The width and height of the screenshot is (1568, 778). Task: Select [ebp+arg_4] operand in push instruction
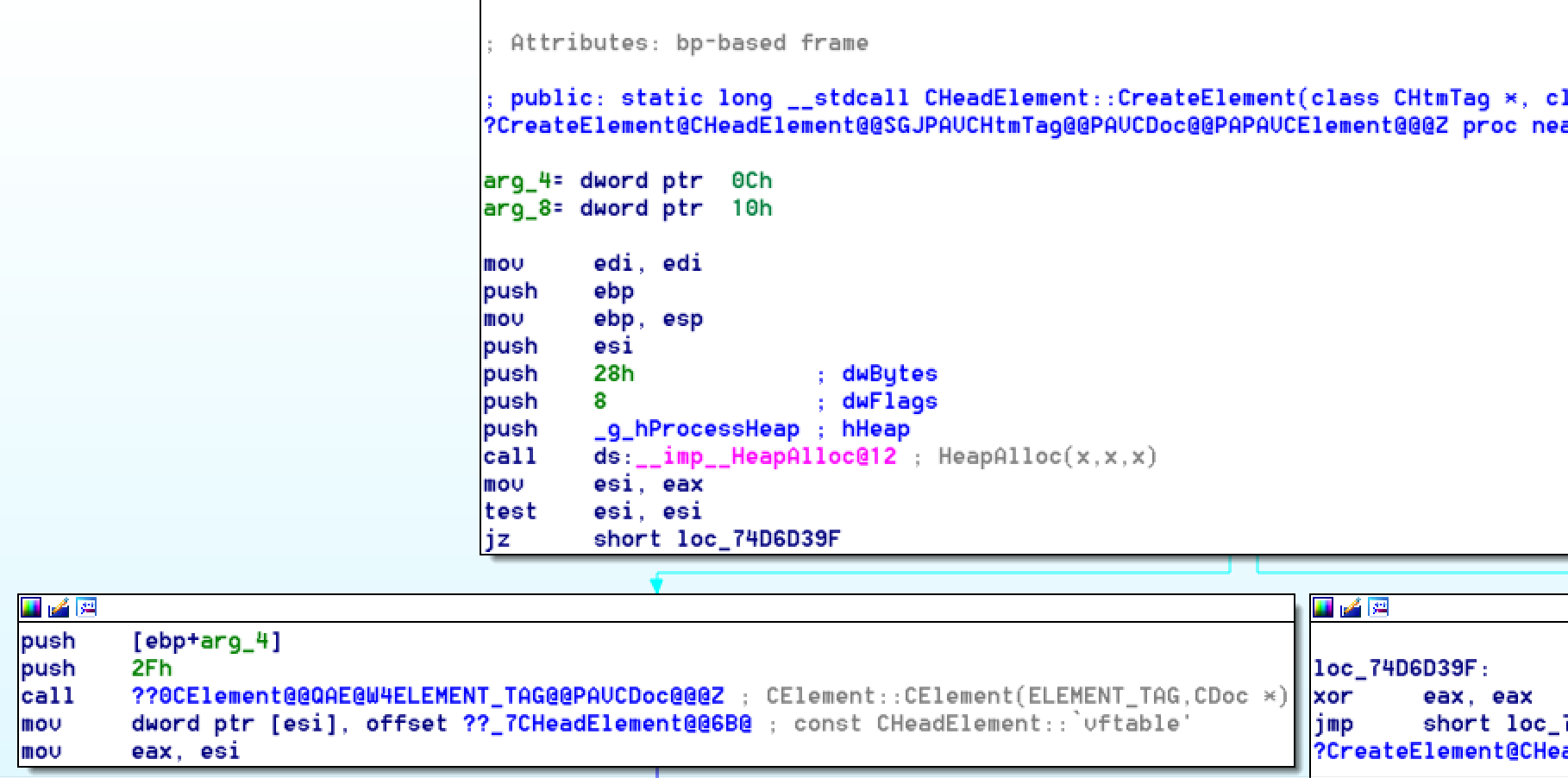point(206,641)
